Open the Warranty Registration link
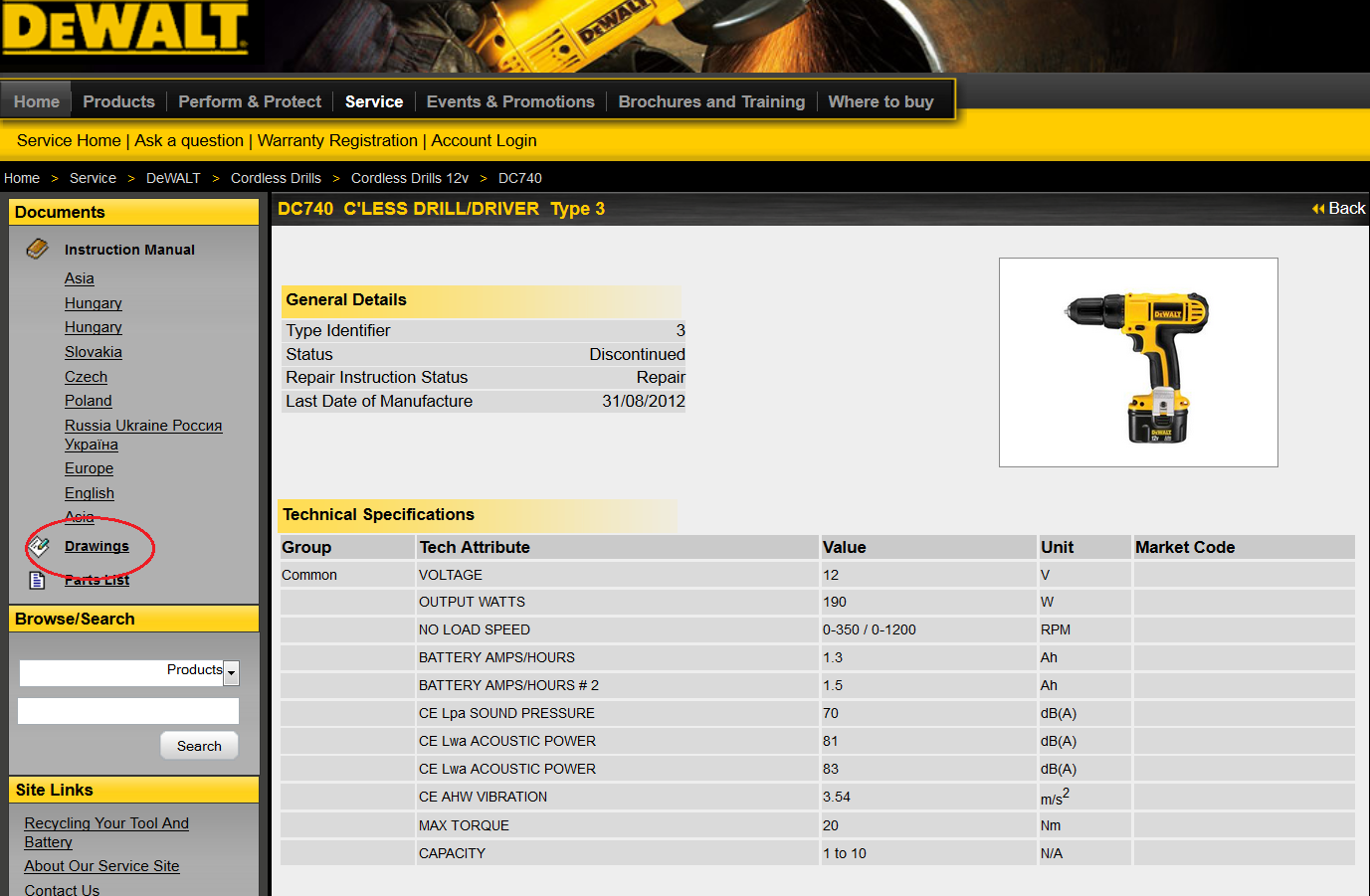 coord(337,141)
